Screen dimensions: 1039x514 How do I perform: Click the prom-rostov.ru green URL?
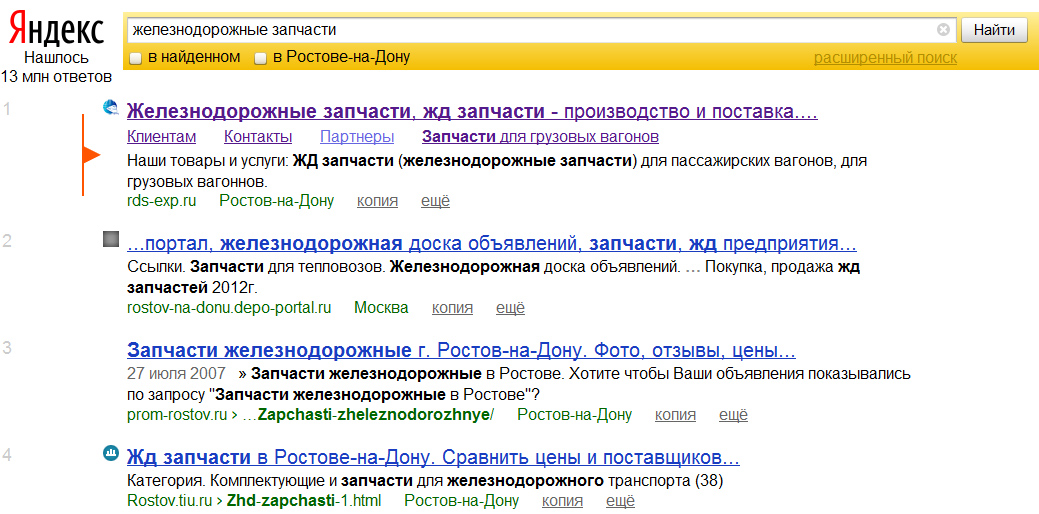pos(176,415)
